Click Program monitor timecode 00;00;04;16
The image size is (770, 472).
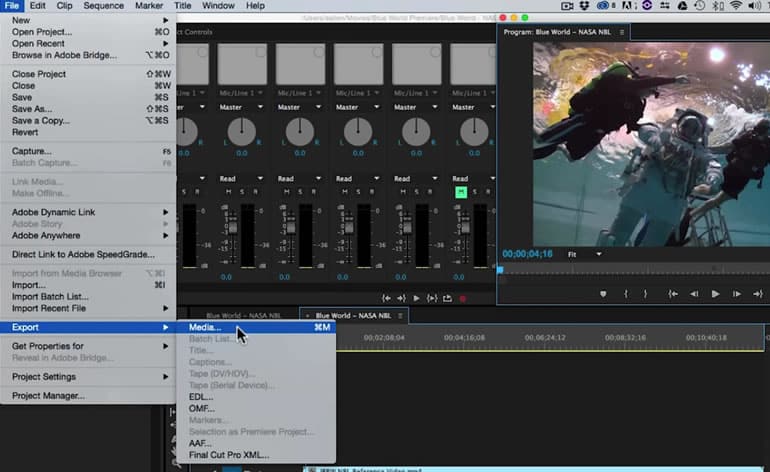(x=527, y=254)
